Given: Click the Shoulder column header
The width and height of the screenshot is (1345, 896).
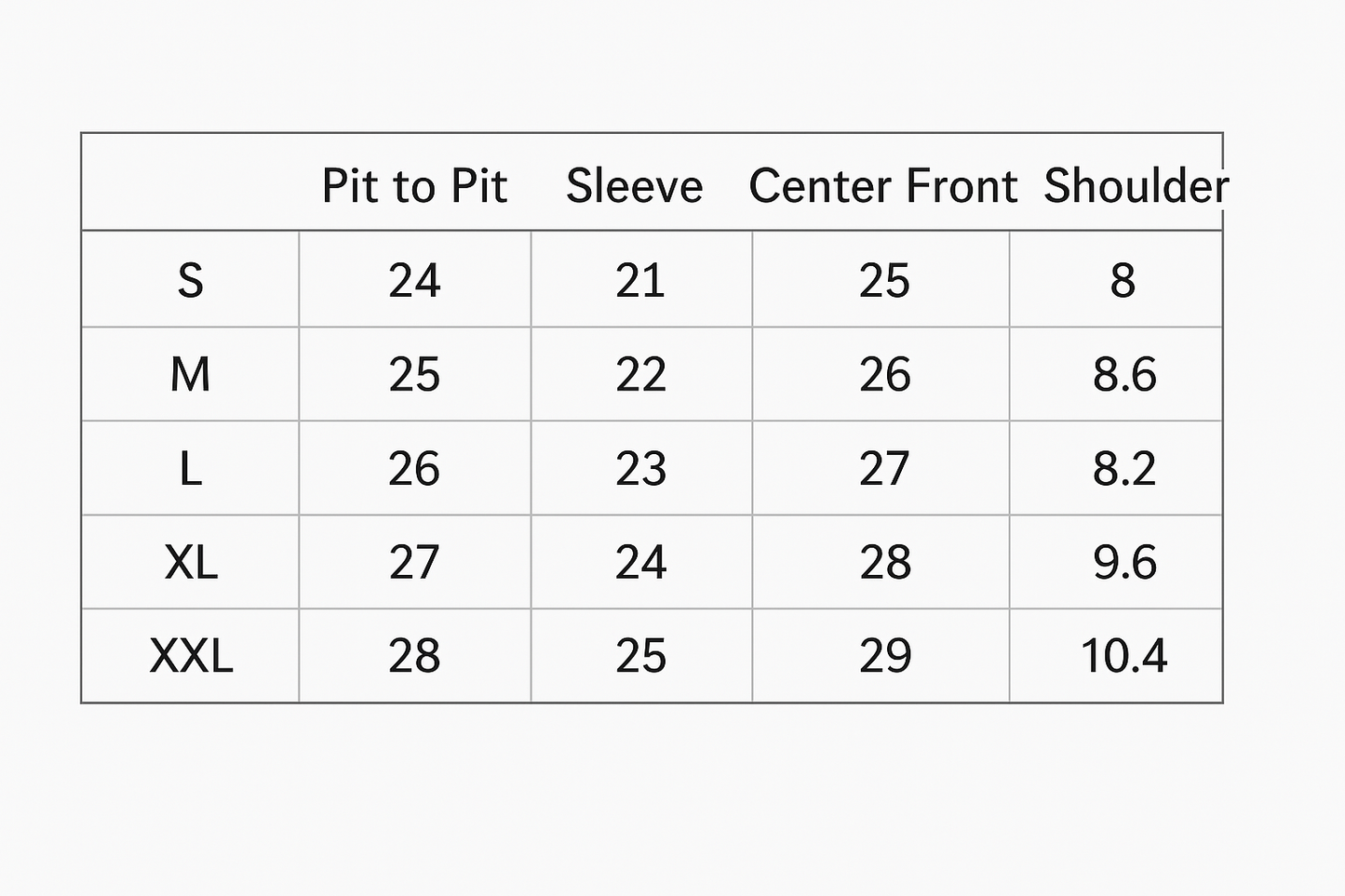Looking at the screenshot, I should 1135,185.
